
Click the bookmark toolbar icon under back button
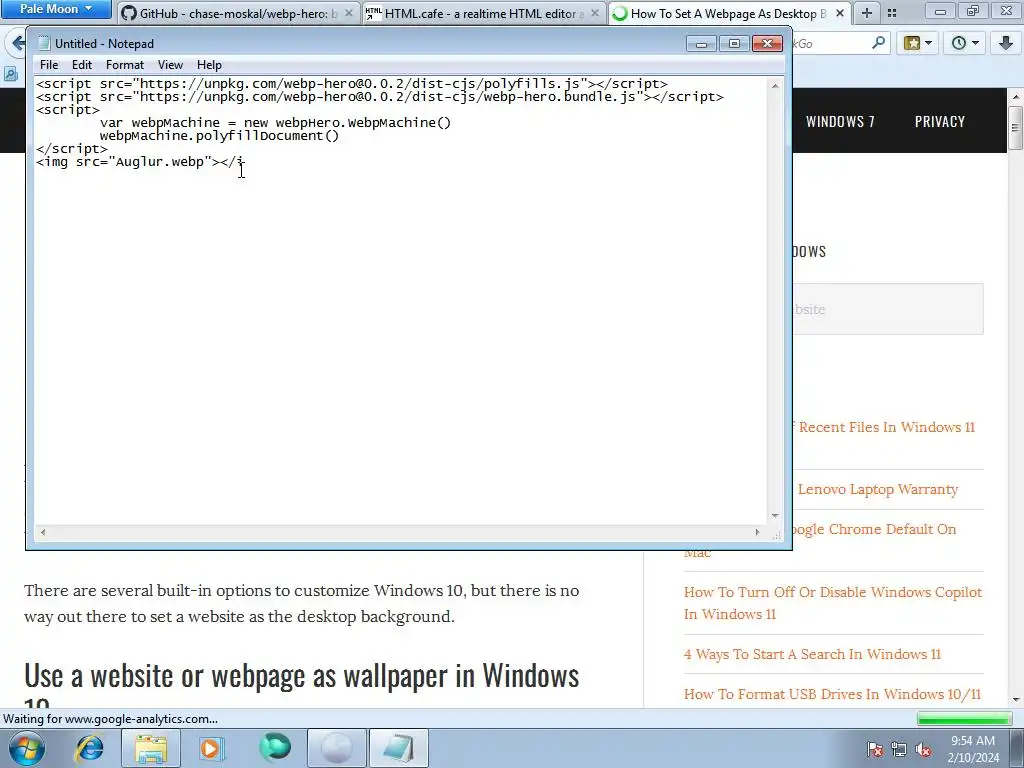tap(10, 74)
